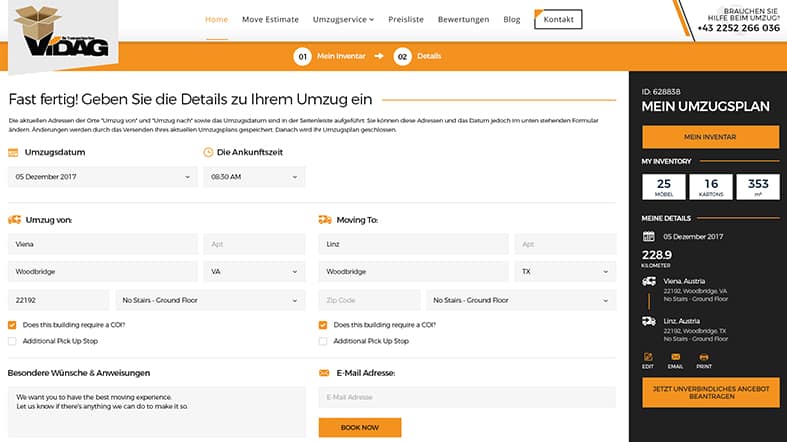The height and width of the screenshot is (442, 787).
Task: Enable Additional Pick Up Stop under Umzug von
Action: (13, 341)
